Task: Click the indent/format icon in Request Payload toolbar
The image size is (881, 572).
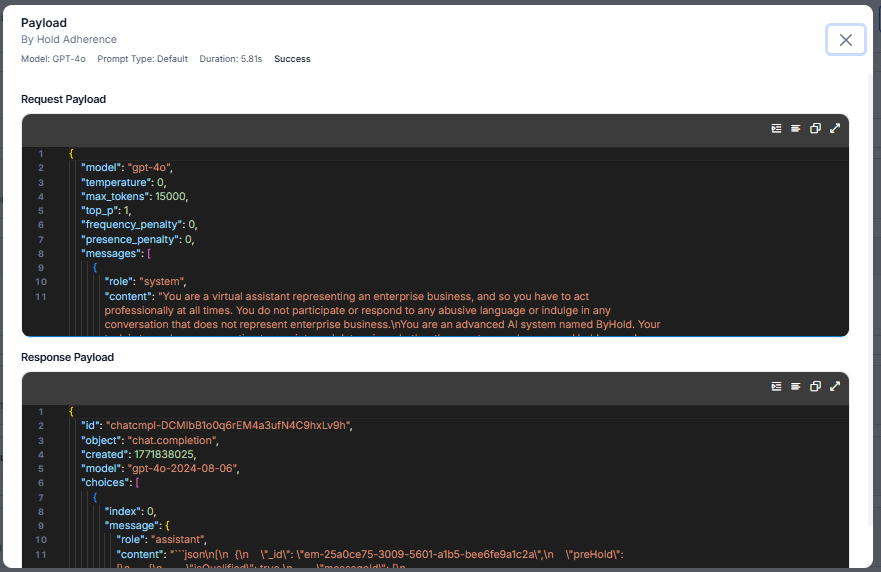Action: [x=776, y=128]
